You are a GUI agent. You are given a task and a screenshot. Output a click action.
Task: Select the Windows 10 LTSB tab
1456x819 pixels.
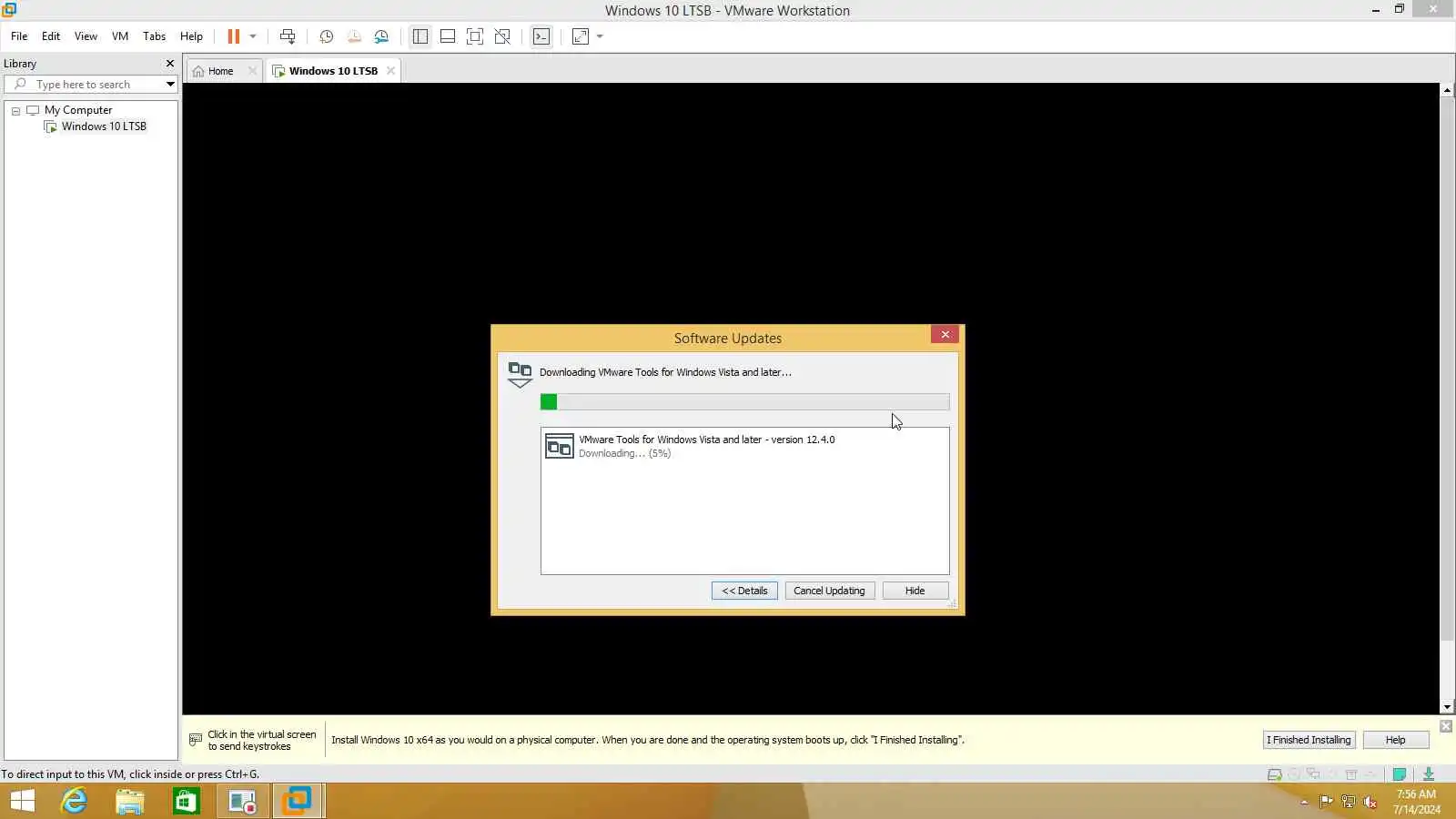click(333, 71)
